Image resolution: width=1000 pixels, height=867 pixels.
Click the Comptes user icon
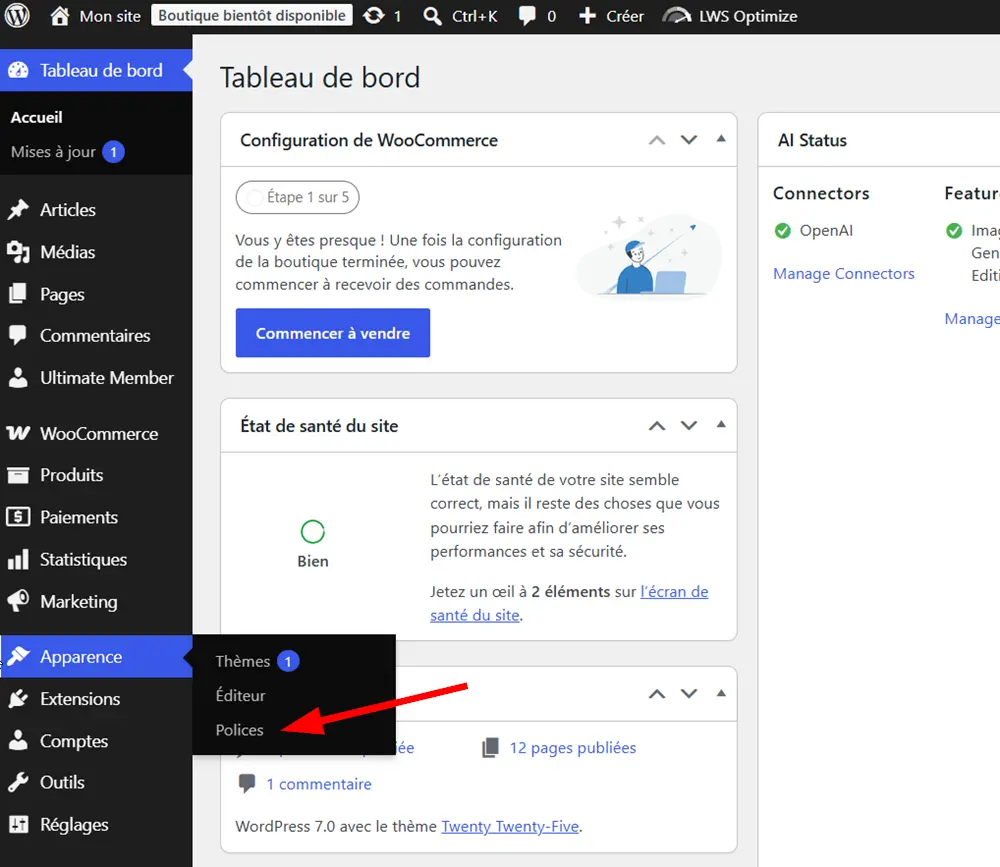coord(18,741)
